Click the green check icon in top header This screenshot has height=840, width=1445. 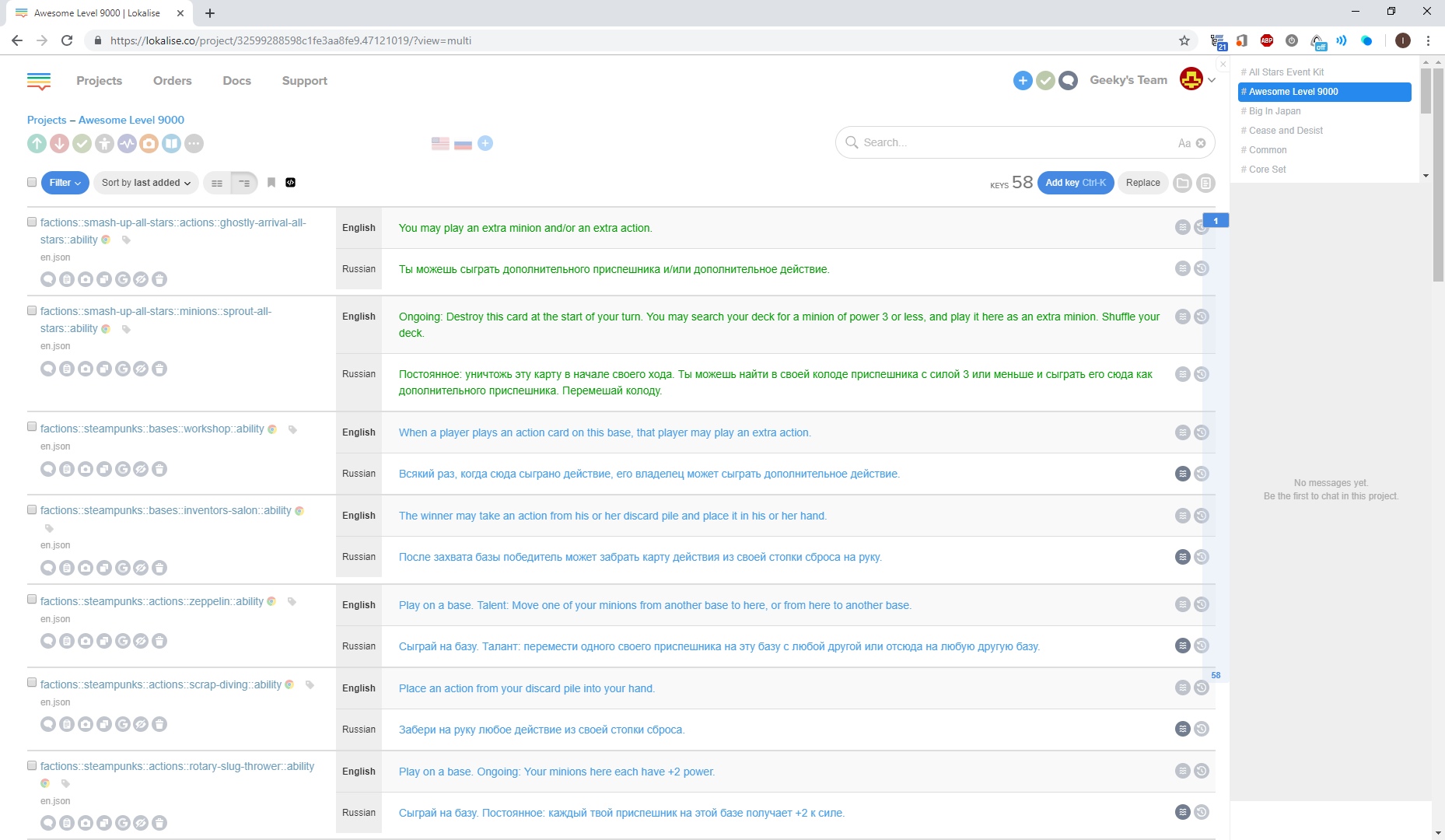pyautogui.click(x=1046, y=80)
